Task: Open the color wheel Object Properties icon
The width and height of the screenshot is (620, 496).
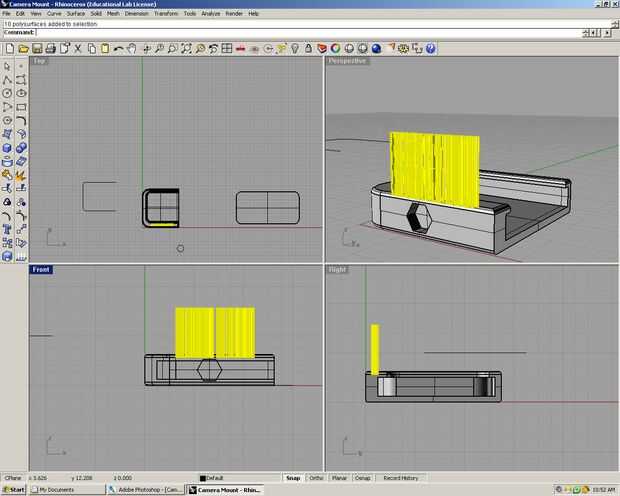Action: coord(336,49)
